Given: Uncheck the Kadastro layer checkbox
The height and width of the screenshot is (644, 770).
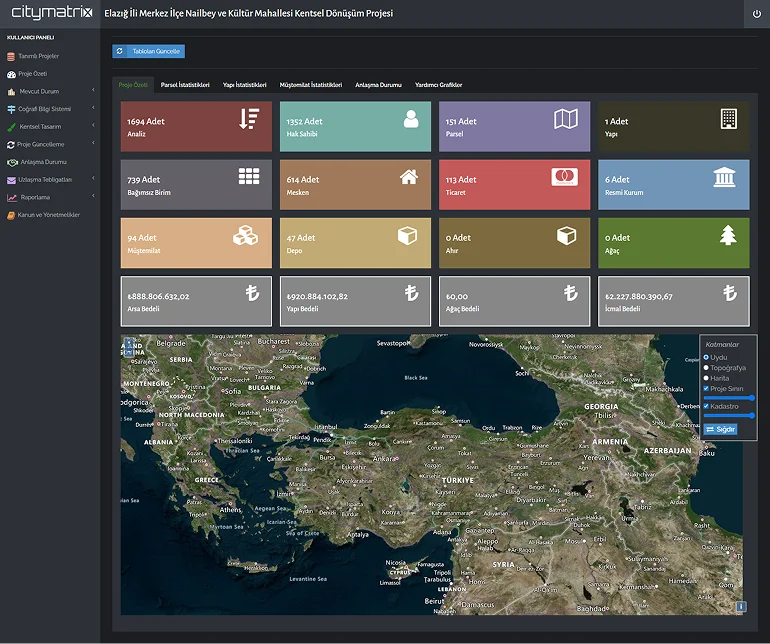Looking at the screenshot, I should [706, 406].
